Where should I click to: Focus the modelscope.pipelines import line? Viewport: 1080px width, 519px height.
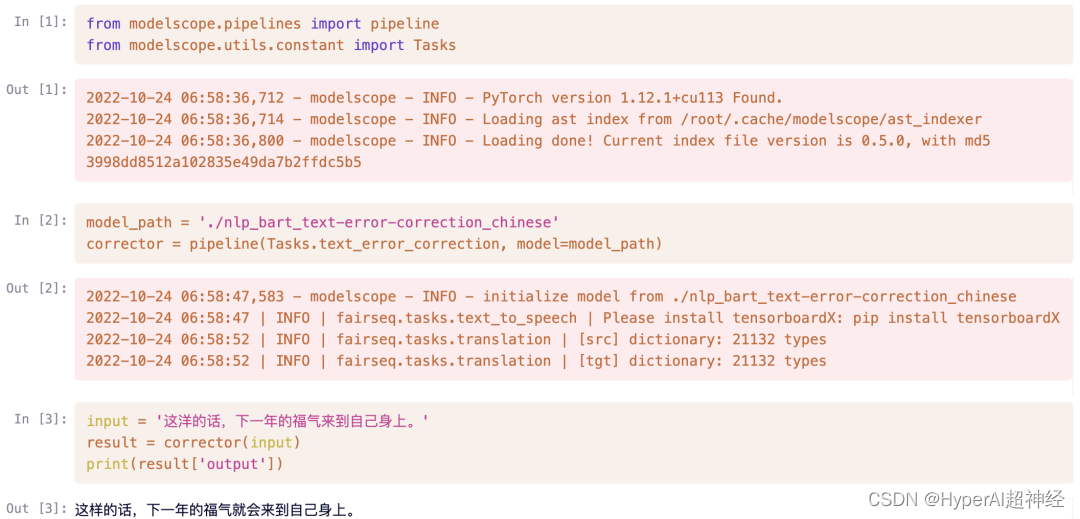tap(262, 23)
